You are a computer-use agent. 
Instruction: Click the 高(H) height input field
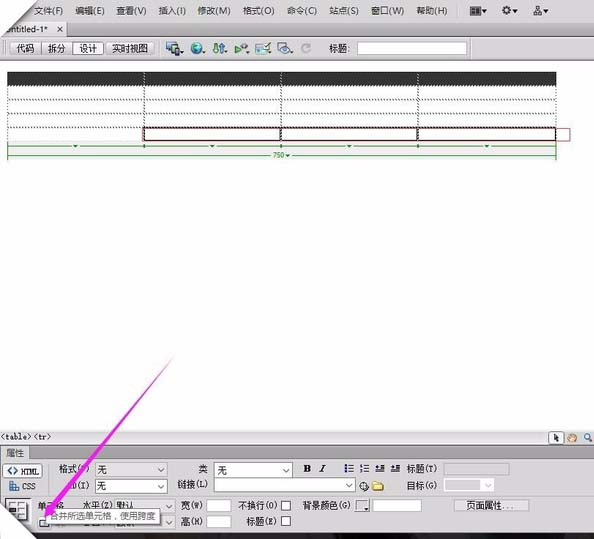click(219, 522)
